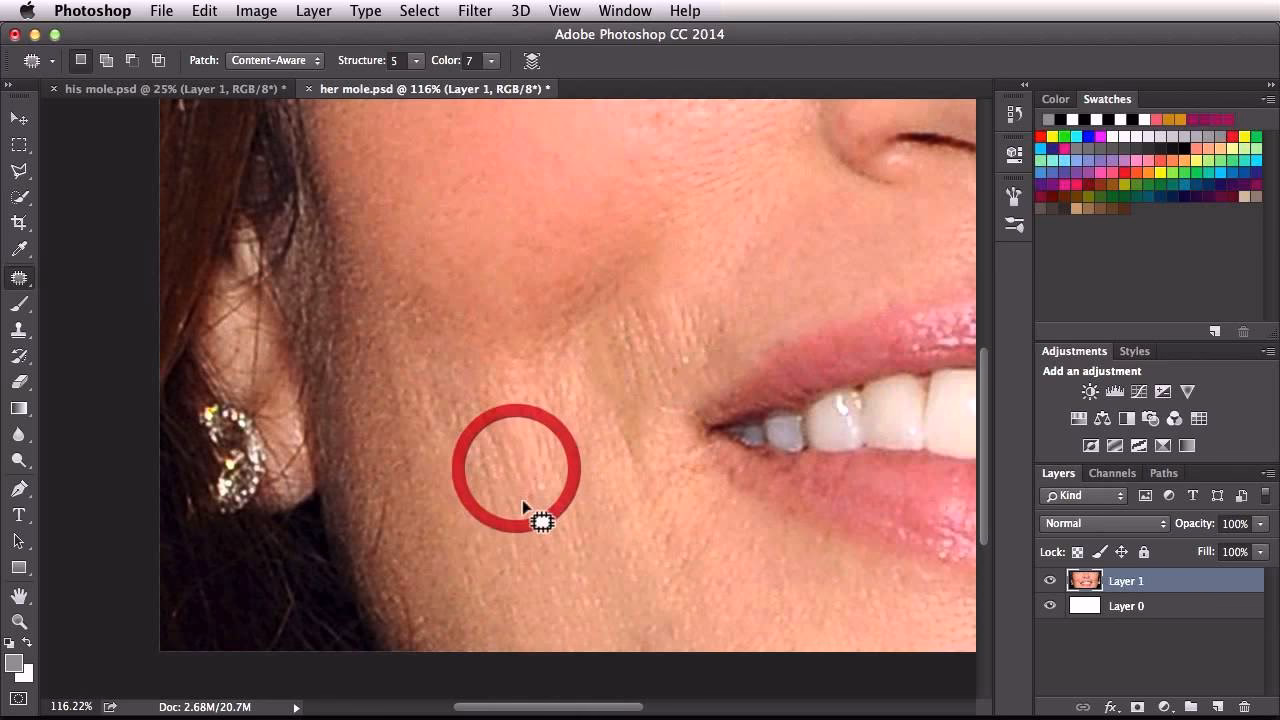Image resolution: width=1280 pixels, height=720 pixels.
Task: Enable lock transparent pixels on Layer 1
Action: click(x=1078, y=552)
